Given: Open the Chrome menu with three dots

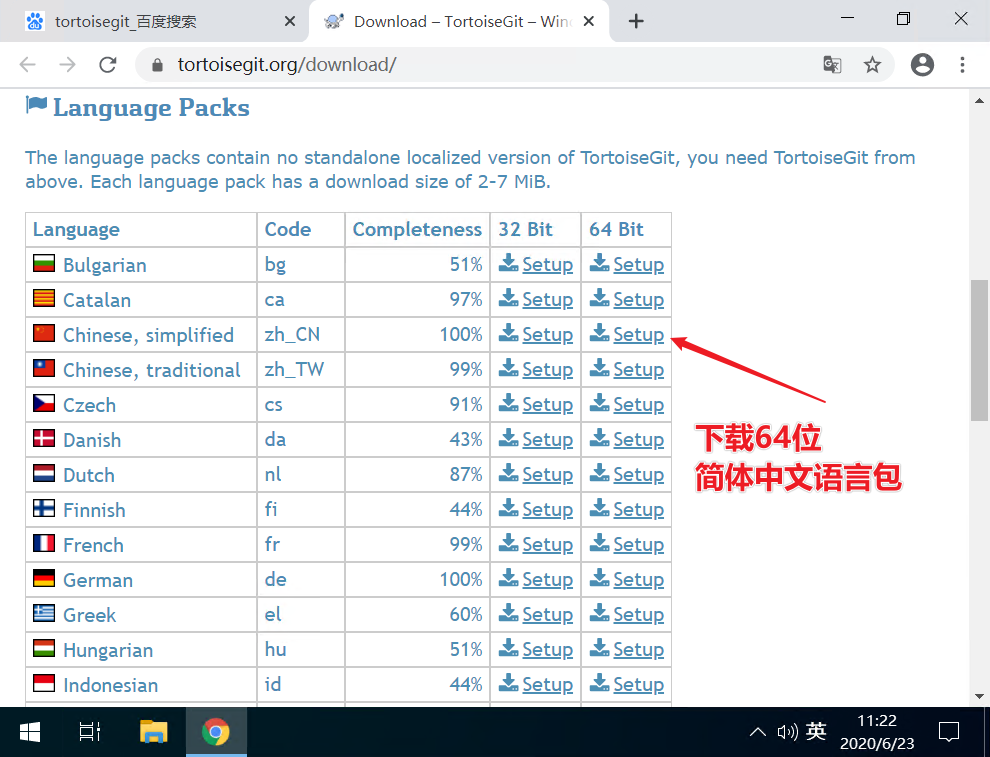Looking at the screenshot, I should 963,64.
